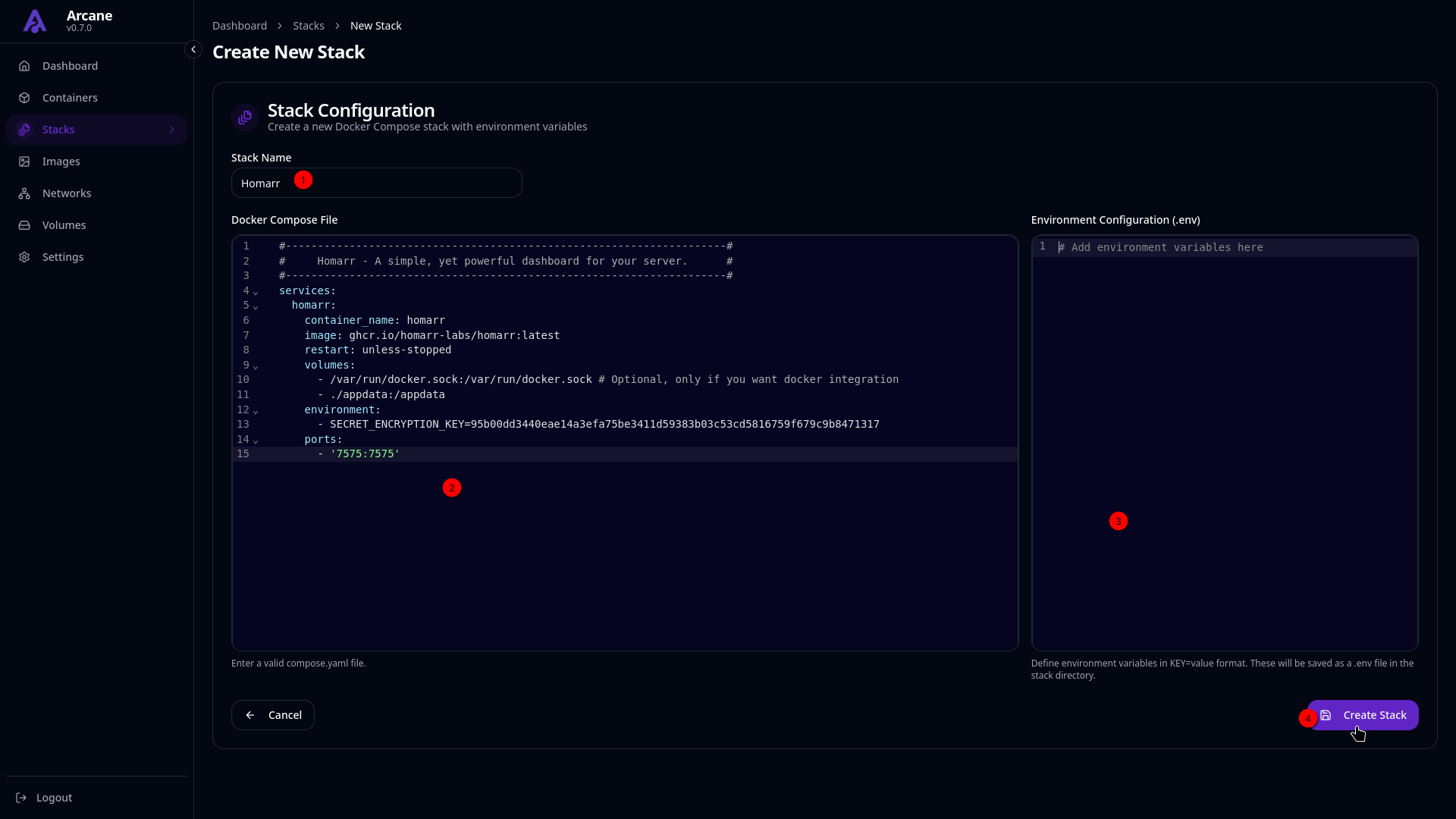Click the Logout arrow icon
This screenshot has width=1456, height=819.
coord(21,798)
